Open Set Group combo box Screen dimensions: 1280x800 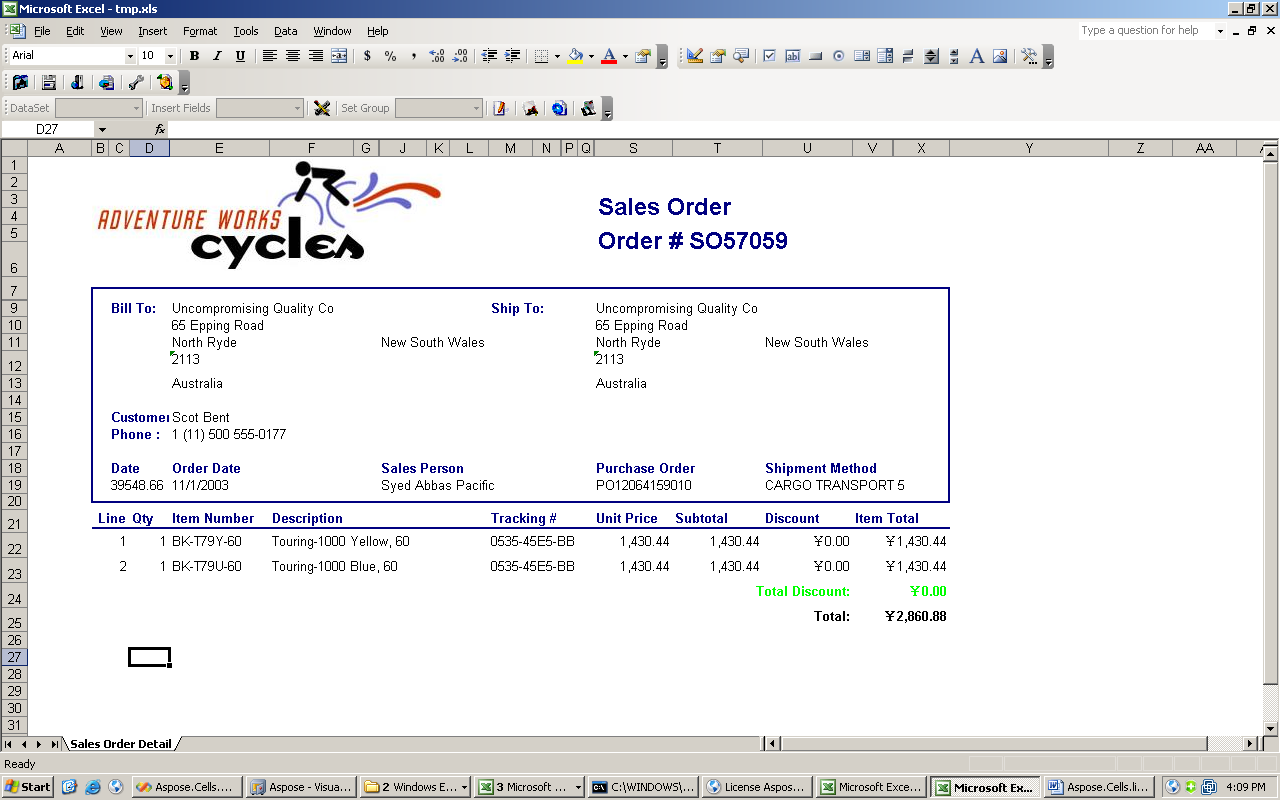[x=439, y=108]
